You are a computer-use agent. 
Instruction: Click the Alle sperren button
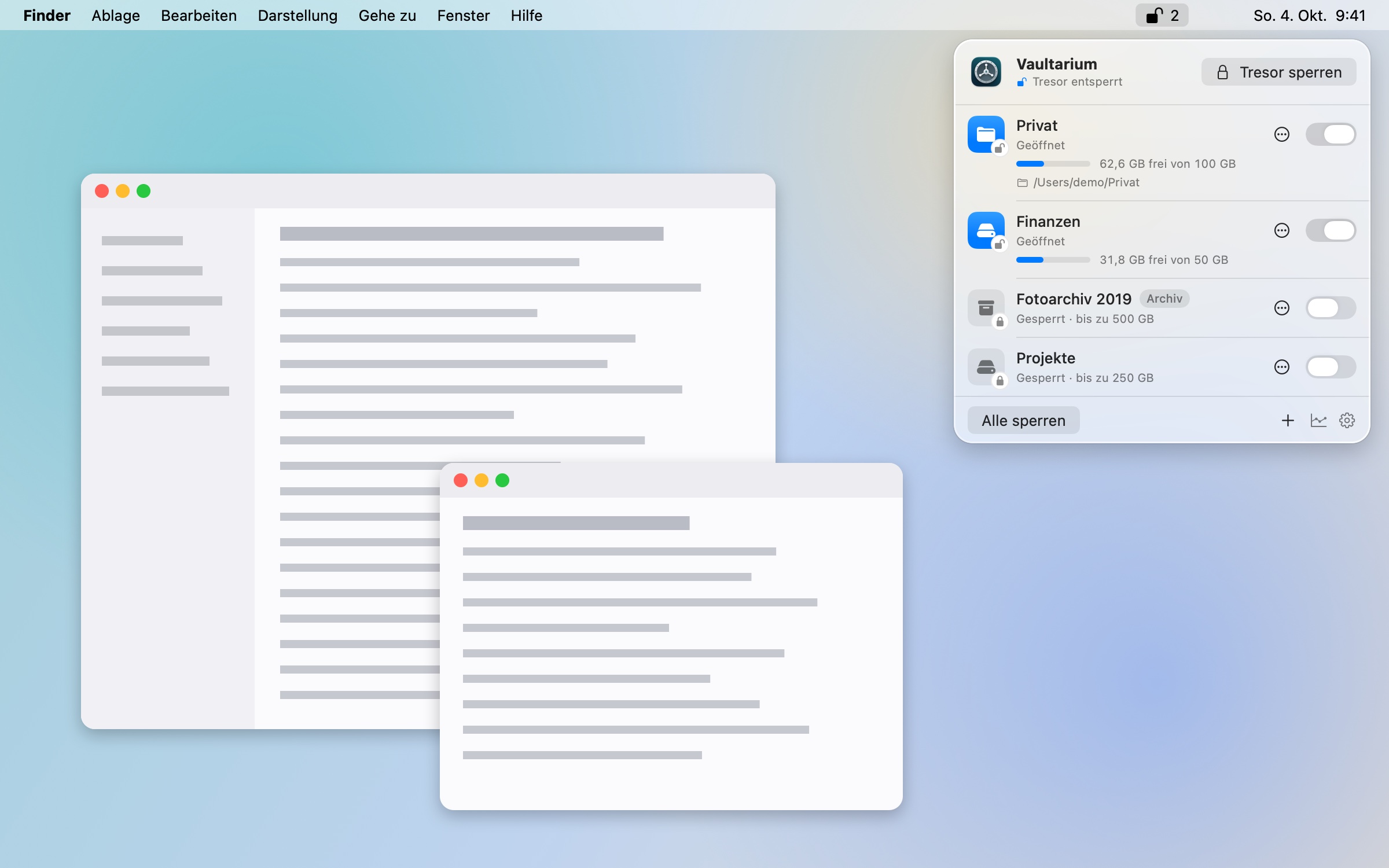[1023, 421]
